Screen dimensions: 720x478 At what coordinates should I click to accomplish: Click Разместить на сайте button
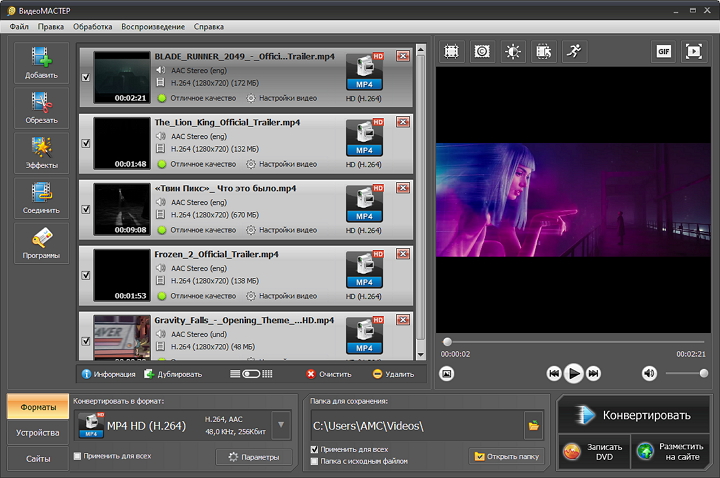tap(671, 451)
